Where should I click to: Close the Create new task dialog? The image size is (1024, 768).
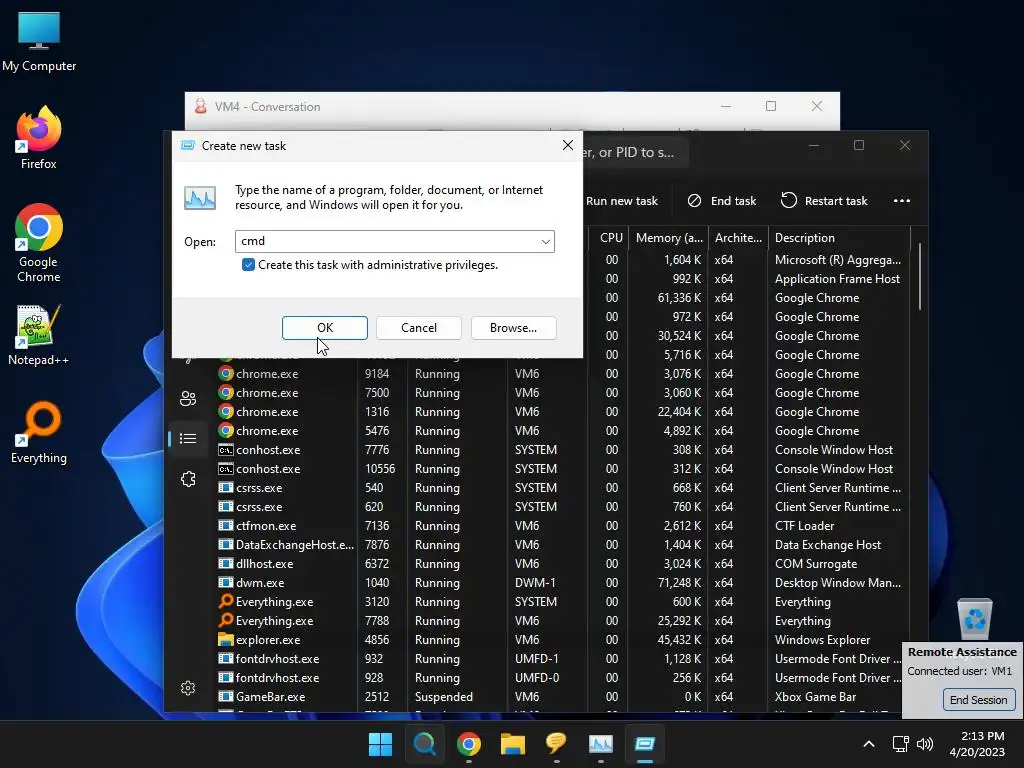(x=568, y=145)
